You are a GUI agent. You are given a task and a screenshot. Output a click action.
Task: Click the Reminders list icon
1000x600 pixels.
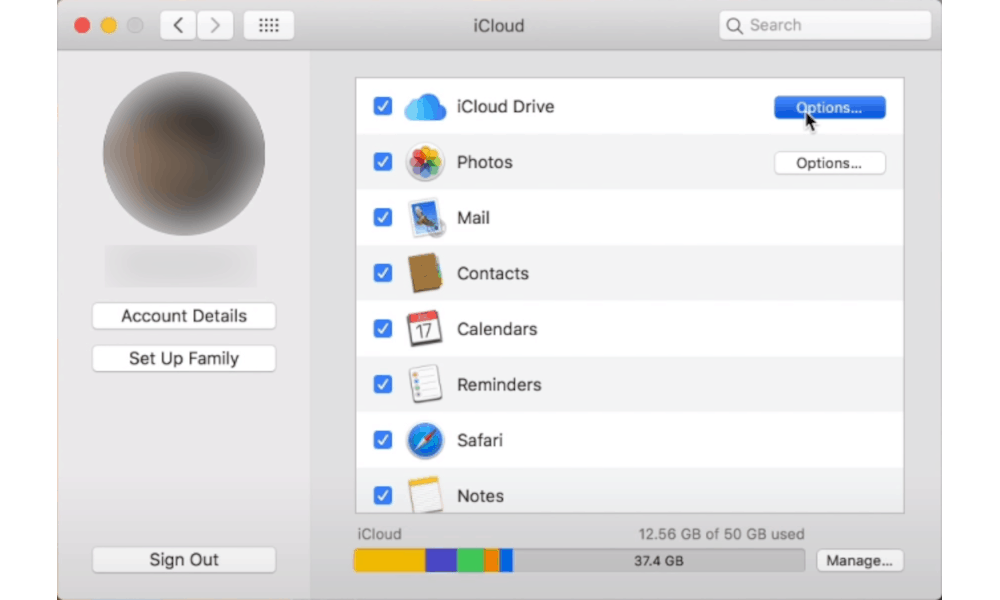(x=425, y=384)
